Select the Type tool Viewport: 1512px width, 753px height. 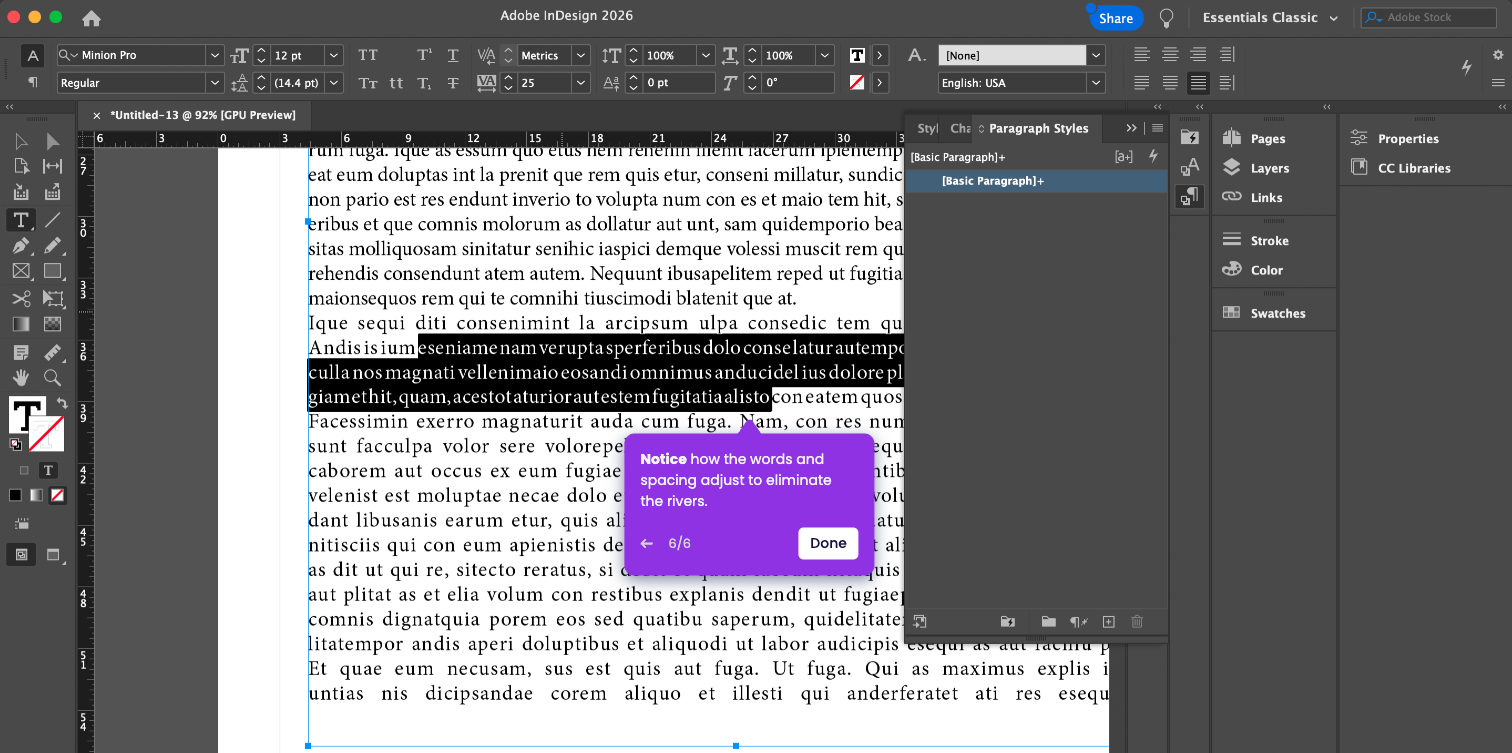(21, 220)
